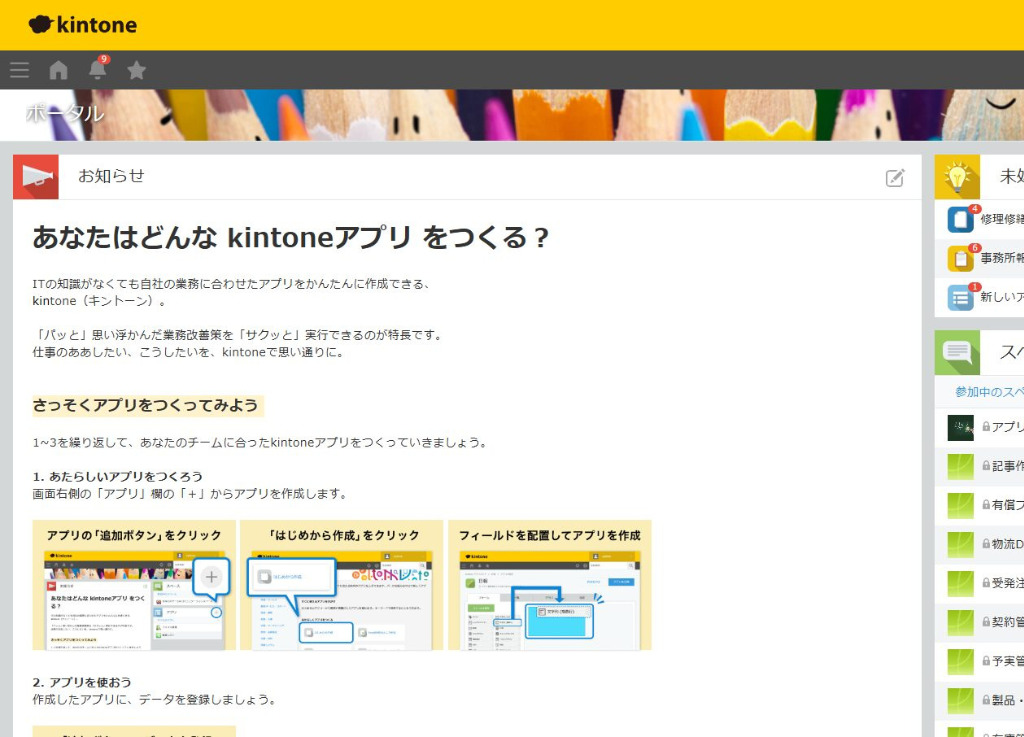The image size is (1024, 737).
Task: Click the yellow lightbulb panel icon
Action: [957, 177]
